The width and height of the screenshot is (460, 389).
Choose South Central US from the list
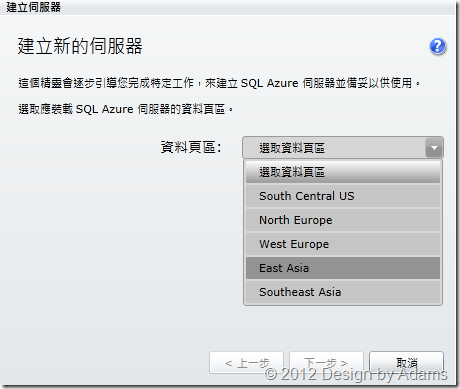(x=343, y=196)
